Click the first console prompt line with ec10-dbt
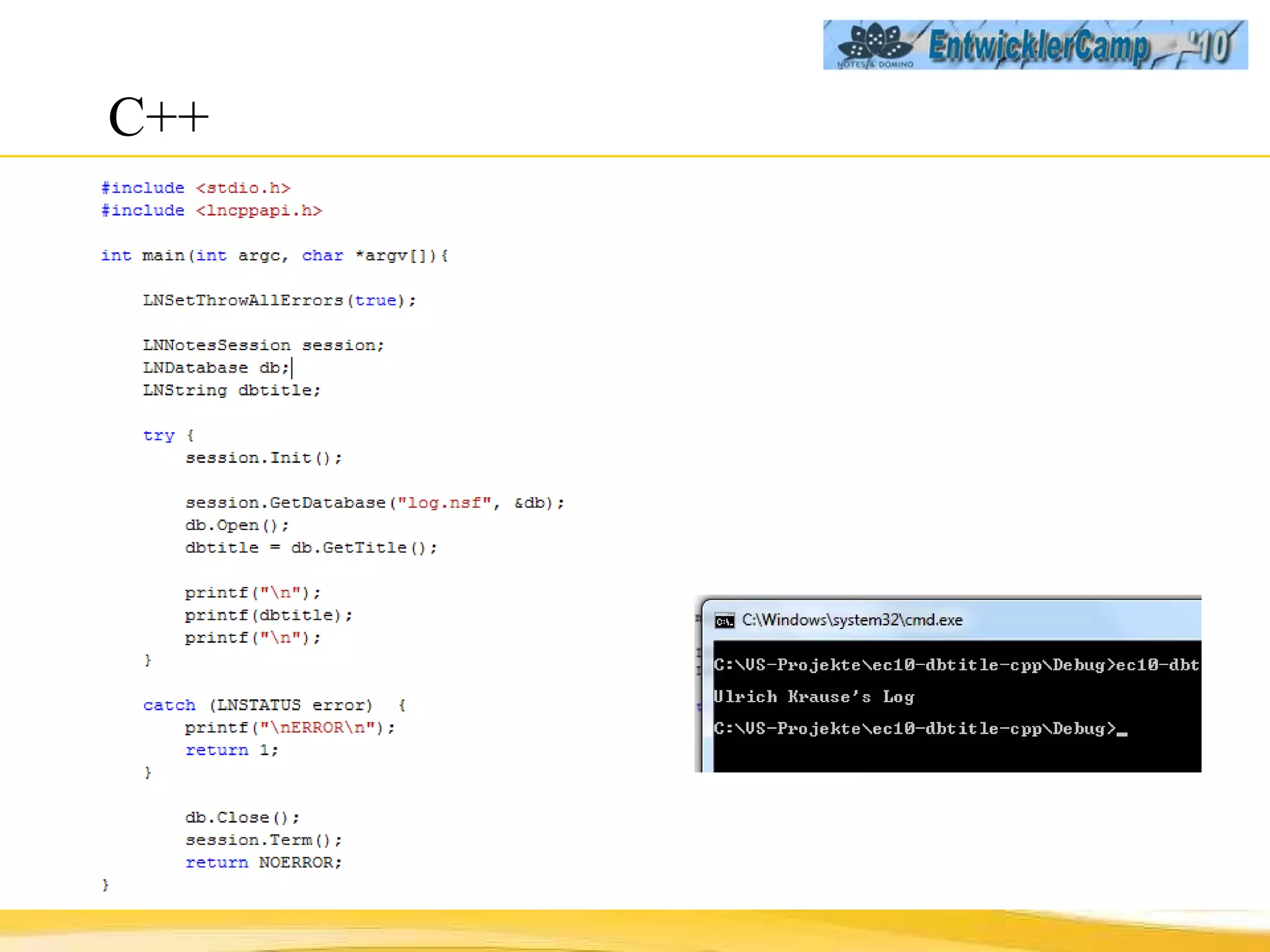The image size is (1270, 952). click(x=957, y=665)
